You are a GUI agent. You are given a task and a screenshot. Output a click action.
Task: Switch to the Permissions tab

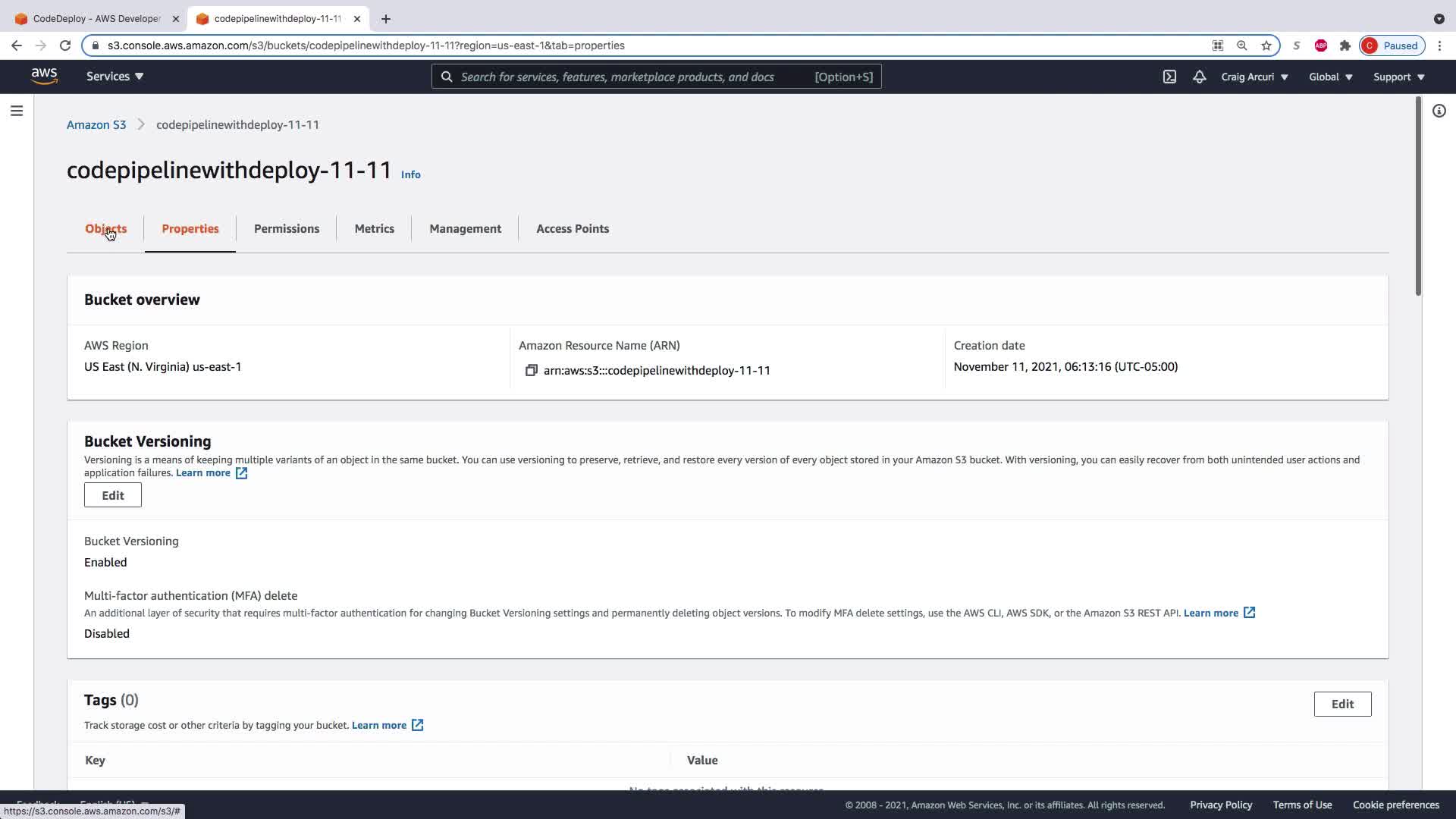(286, 229)
